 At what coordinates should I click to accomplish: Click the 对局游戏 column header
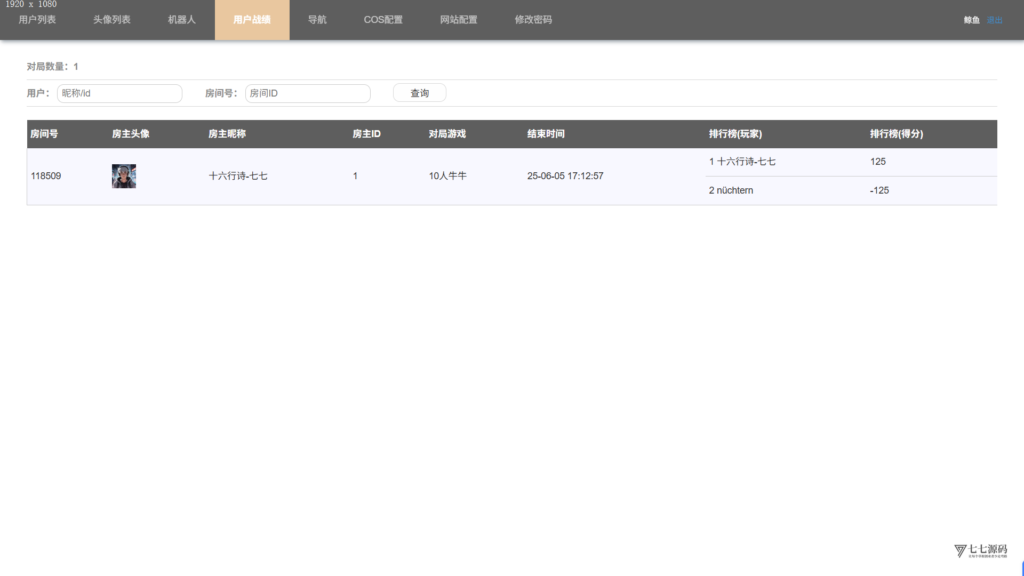click(x=447, y=134)
